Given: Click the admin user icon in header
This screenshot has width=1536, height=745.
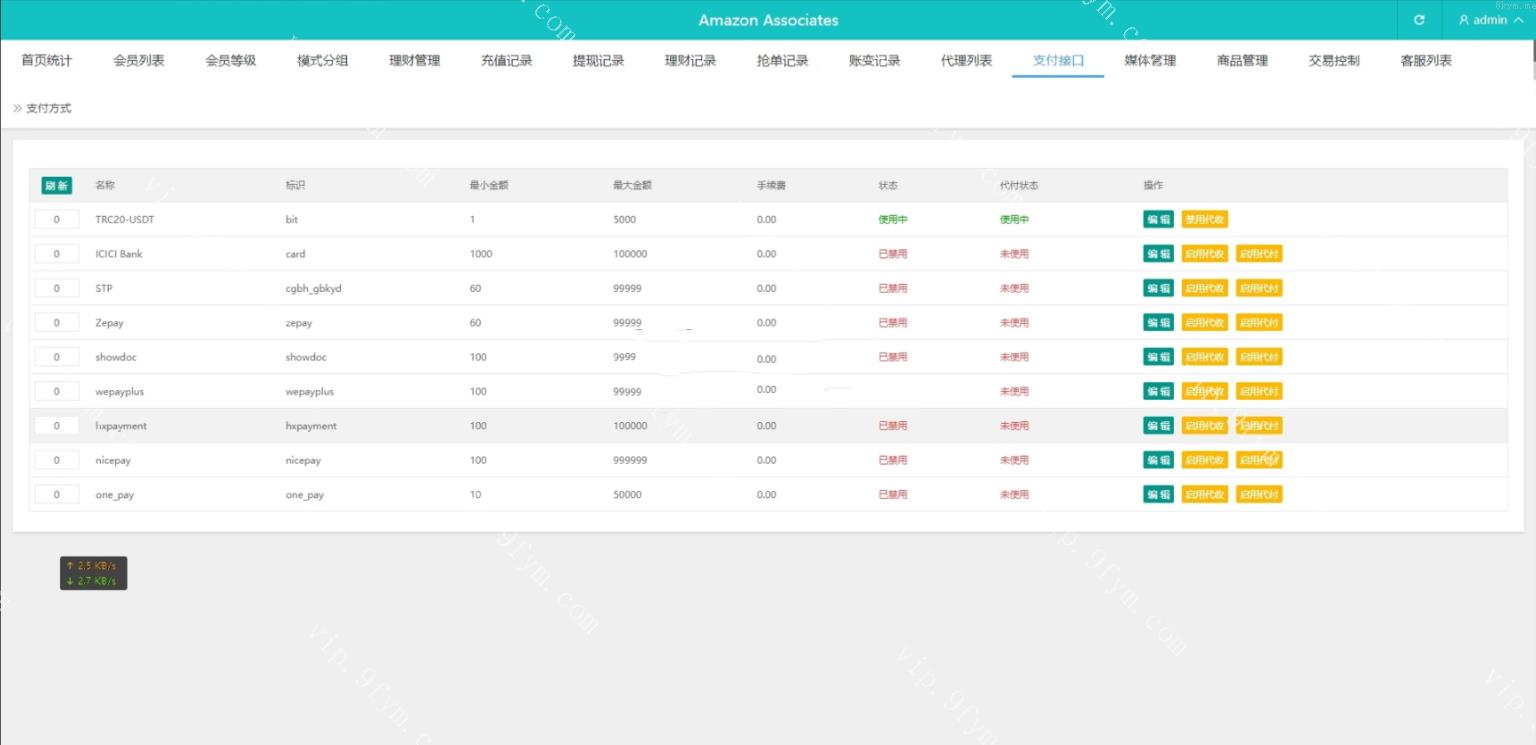Looking at the screenshot, I should [1463, 19].
